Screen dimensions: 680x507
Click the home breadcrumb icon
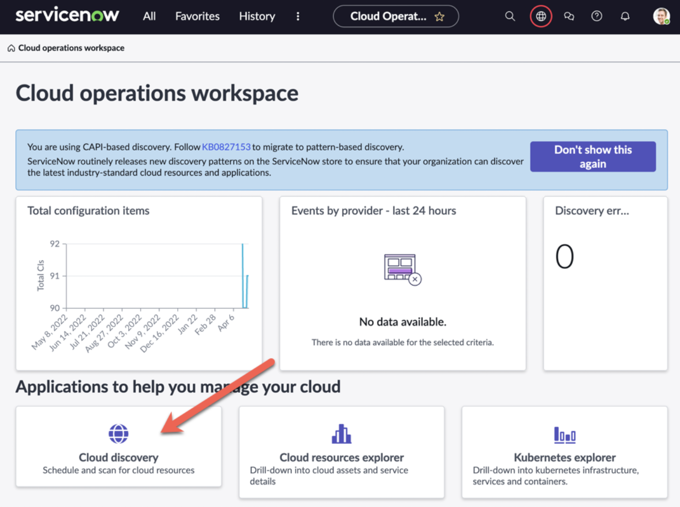[11, 48]
